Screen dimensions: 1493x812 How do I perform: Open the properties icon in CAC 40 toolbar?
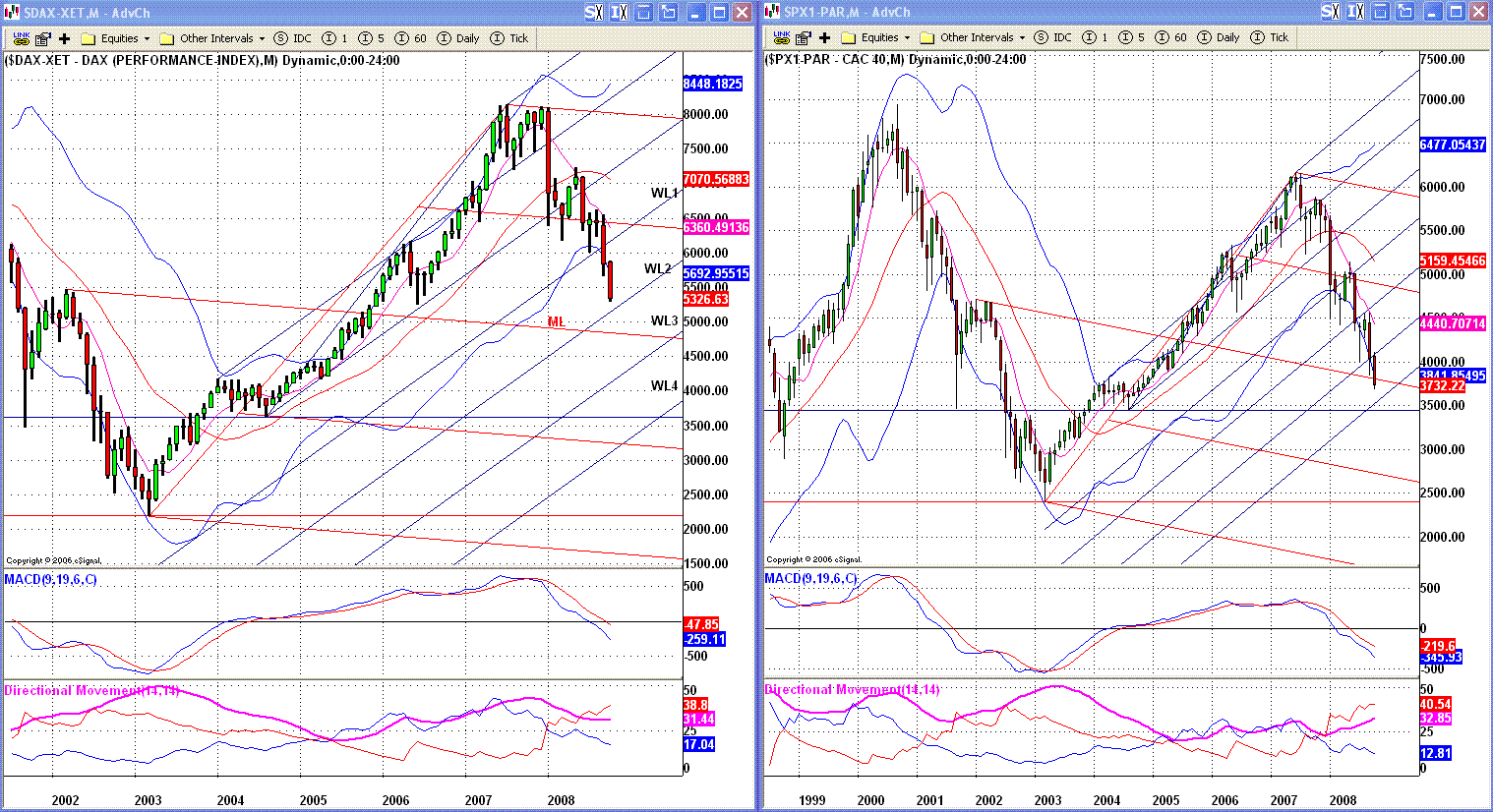803,37
